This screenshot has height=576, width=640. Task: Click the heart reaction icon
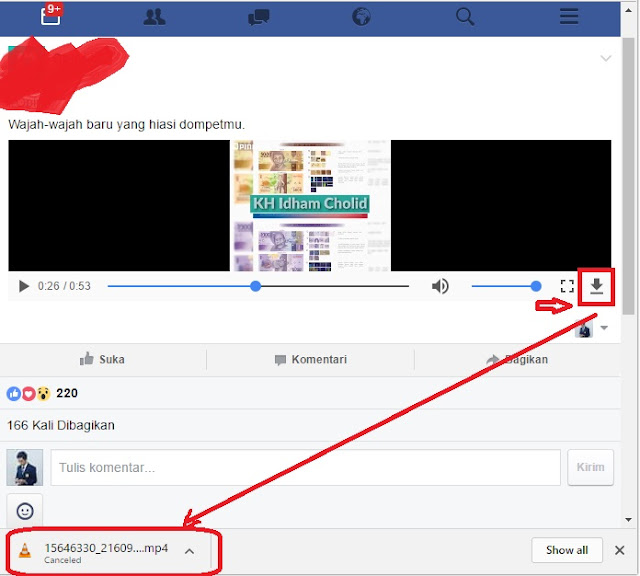click(x=29, y=394)
